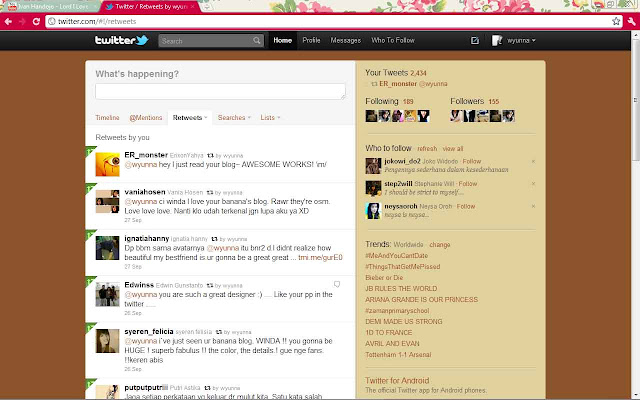Click step2will suggestion avatar

tap(373, 189)
